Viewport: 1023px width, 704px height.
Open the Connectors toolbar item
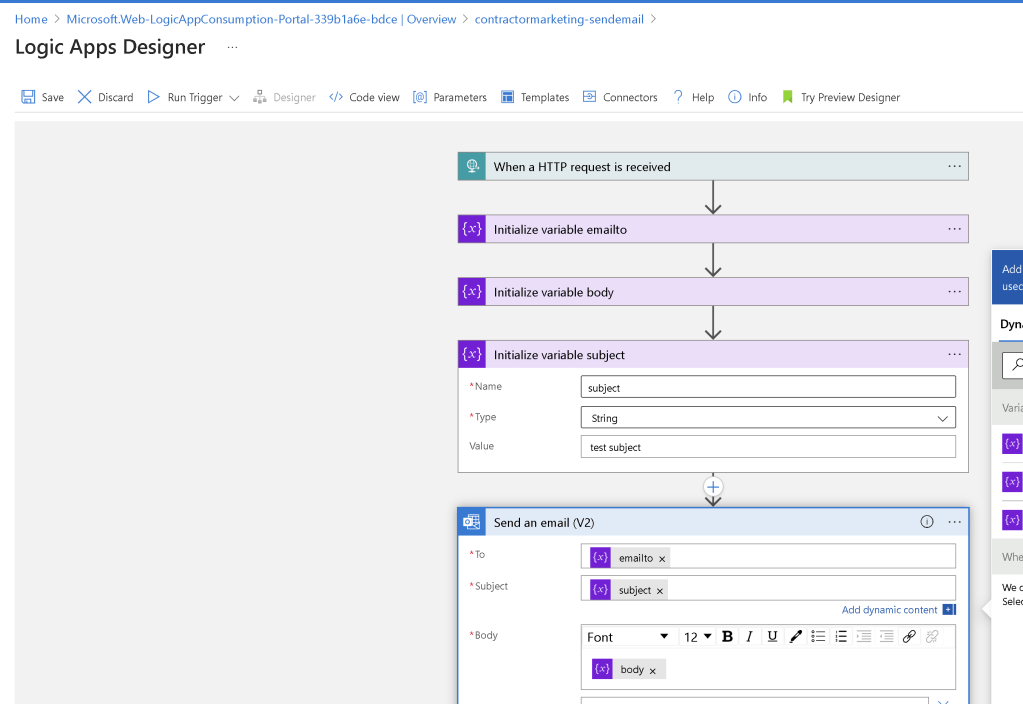tap(620, 97)
